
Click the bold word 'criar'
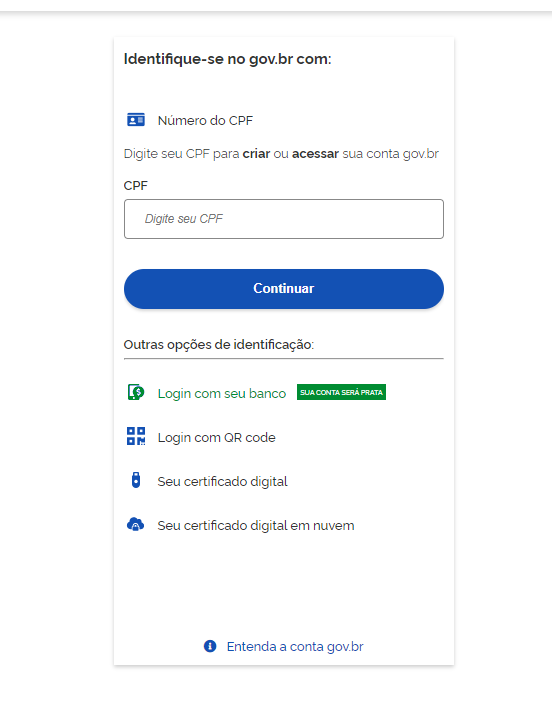coord(256,154)
